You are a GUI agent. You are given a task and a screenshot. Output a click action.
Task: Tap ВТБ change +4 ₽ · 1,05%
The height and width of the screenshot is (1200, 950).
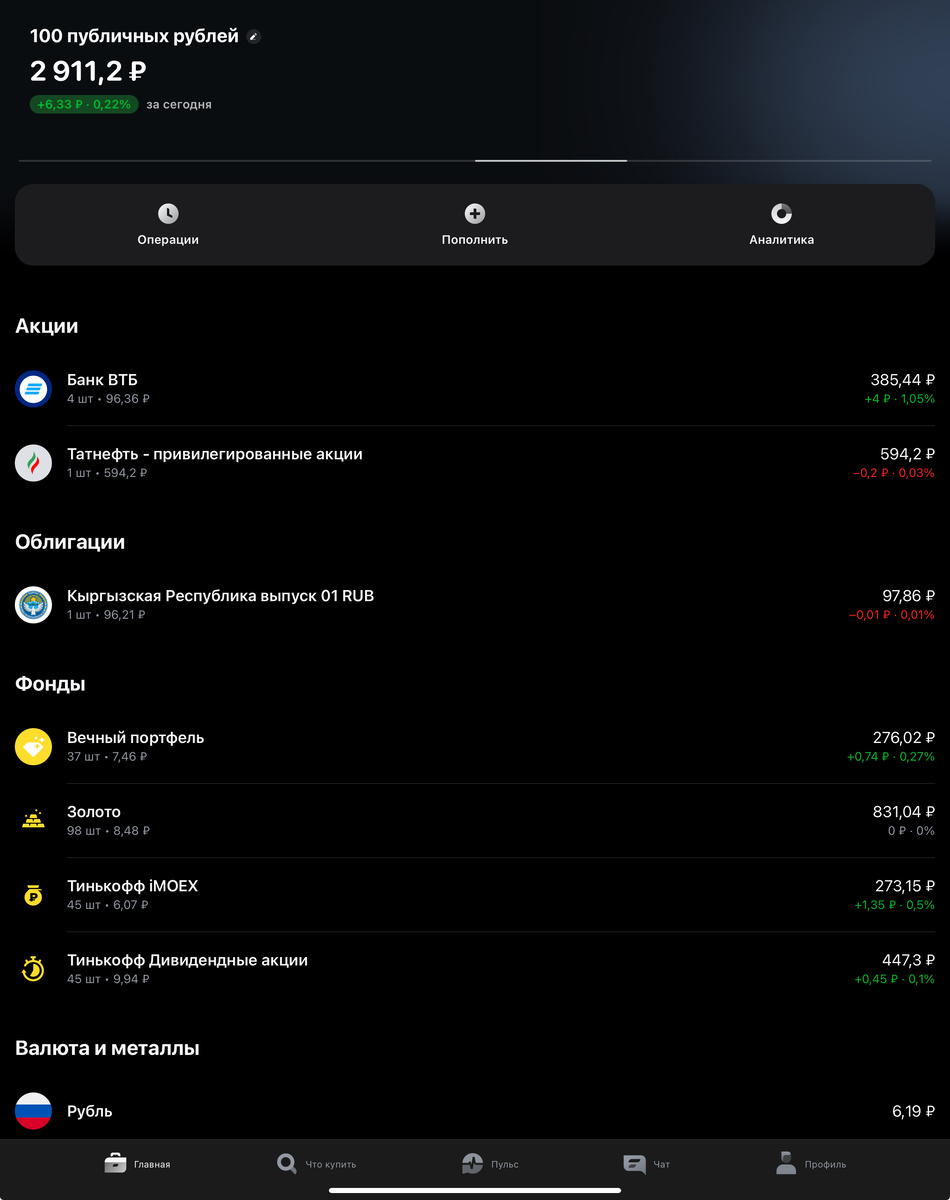[900, 399]
